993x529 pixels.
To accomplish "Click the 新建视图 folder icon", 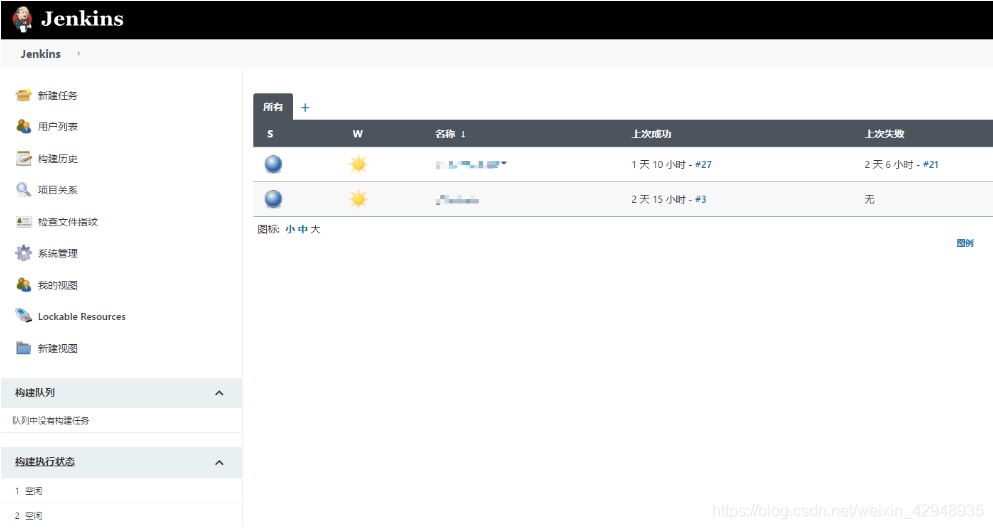I will point(23,348).
